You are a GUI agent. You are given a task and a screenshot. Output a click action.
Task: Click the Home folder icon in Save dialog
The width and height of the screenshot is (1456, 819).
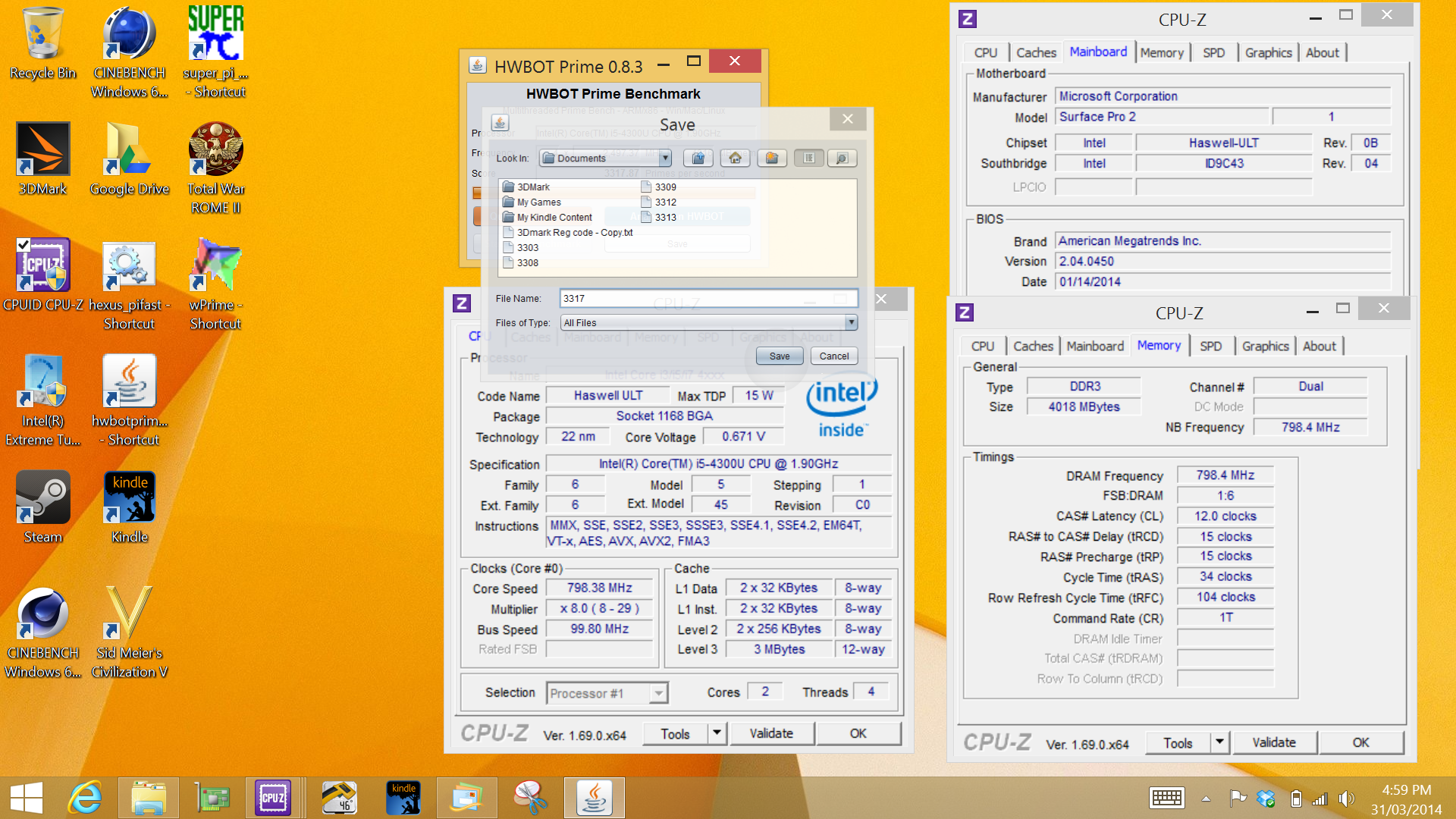pyautogui.click(x=735, y=158)
